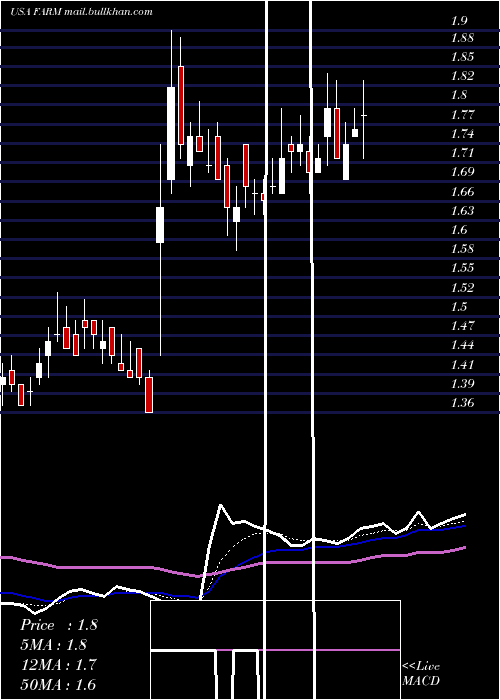Click the large white gap-up candle near 1.63

coord(160,225)
